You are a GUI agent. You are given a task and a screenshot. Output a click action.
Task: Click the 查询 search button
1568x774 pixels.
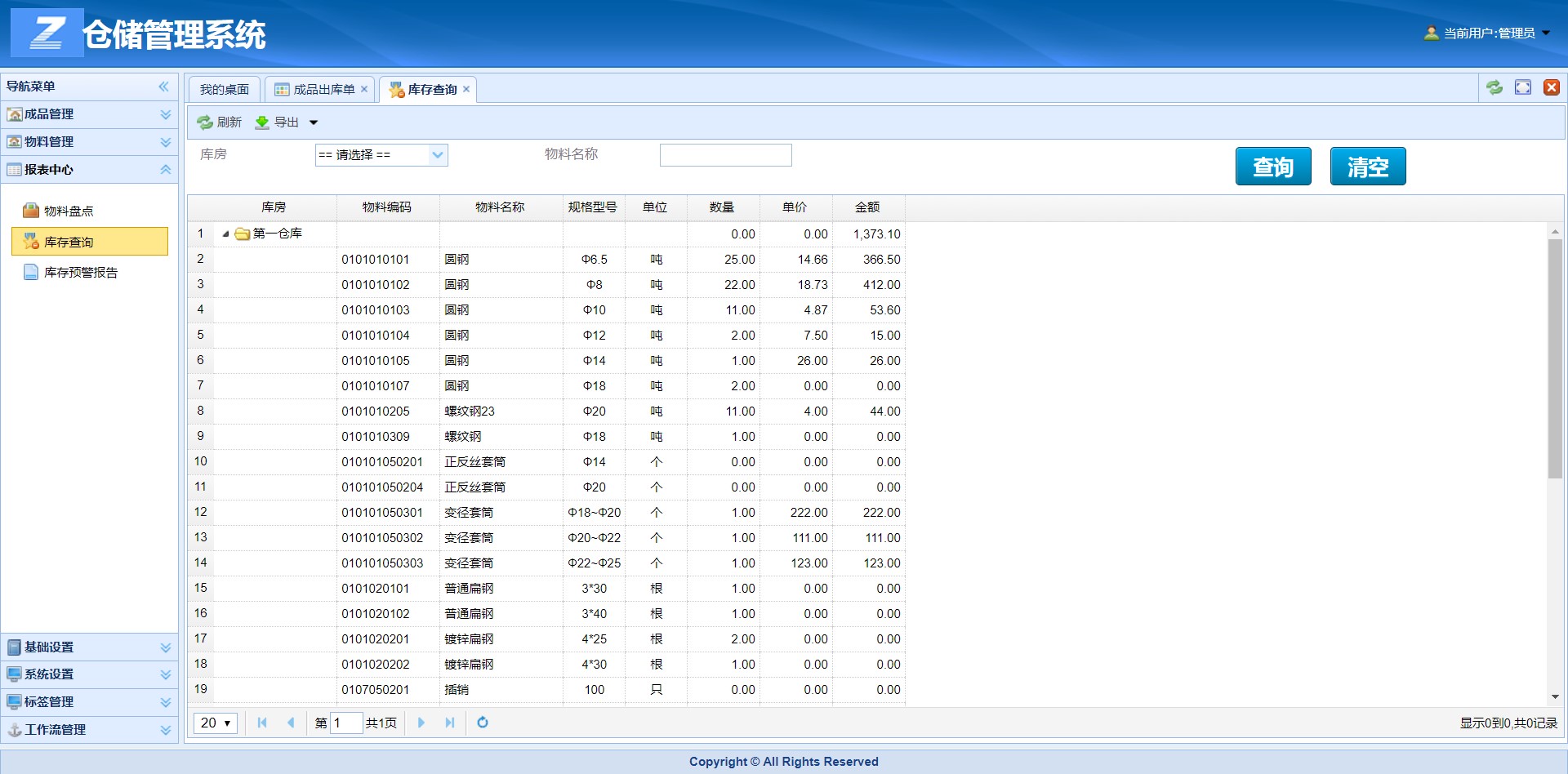[1272, 166]
